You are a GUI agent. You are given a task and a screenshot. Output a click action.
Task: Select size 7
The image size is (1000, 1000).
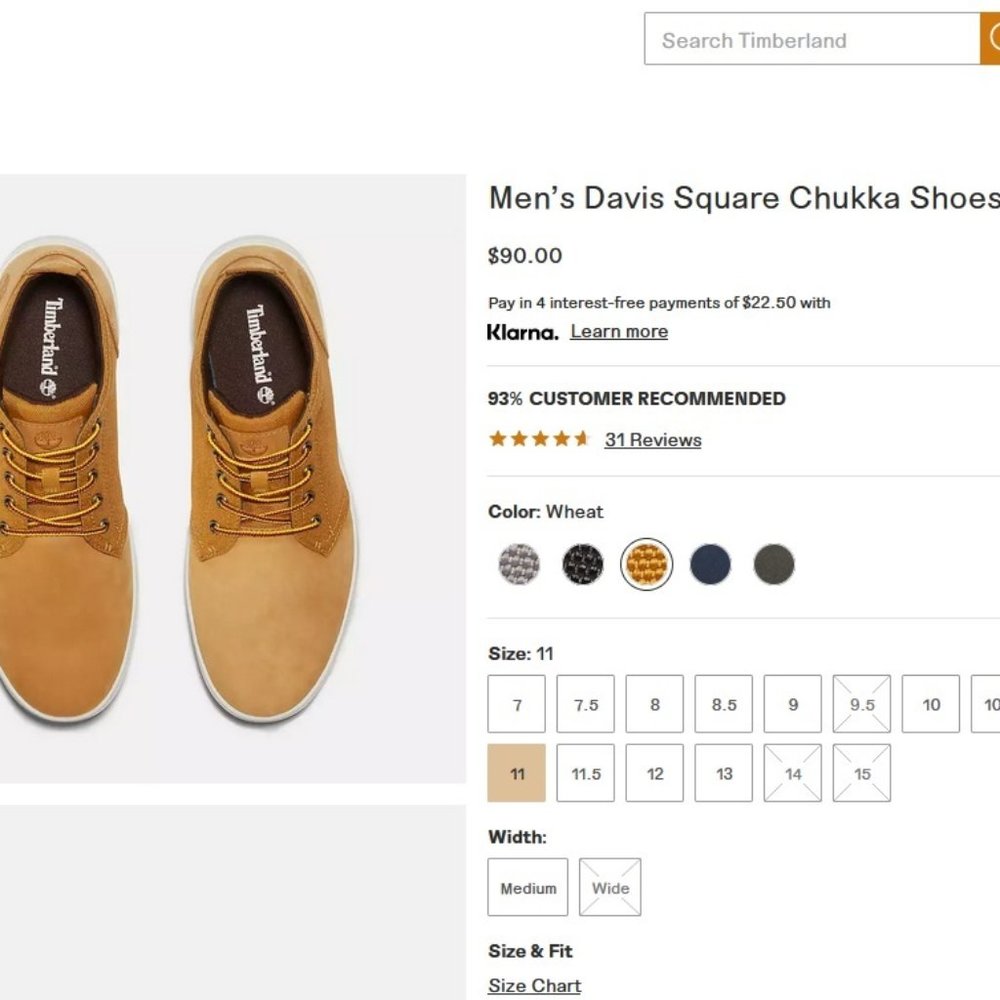[x=516, y=704]
